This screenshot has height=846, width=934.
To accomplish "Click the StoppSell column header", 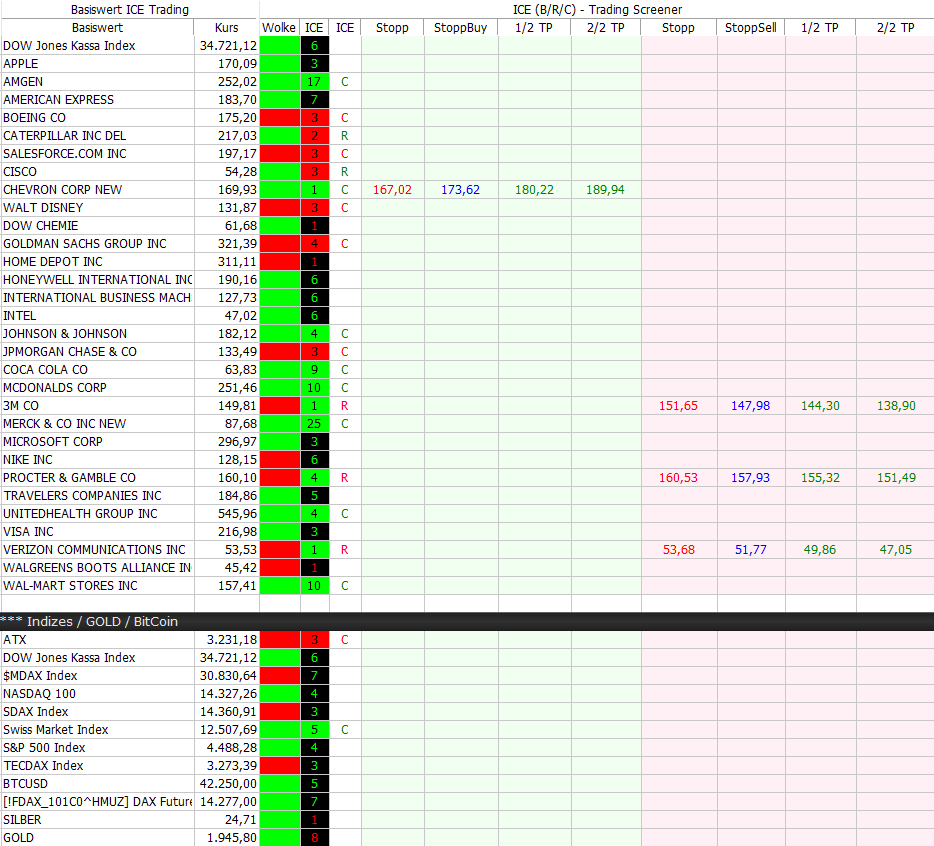I will click(x=751, y=27).
